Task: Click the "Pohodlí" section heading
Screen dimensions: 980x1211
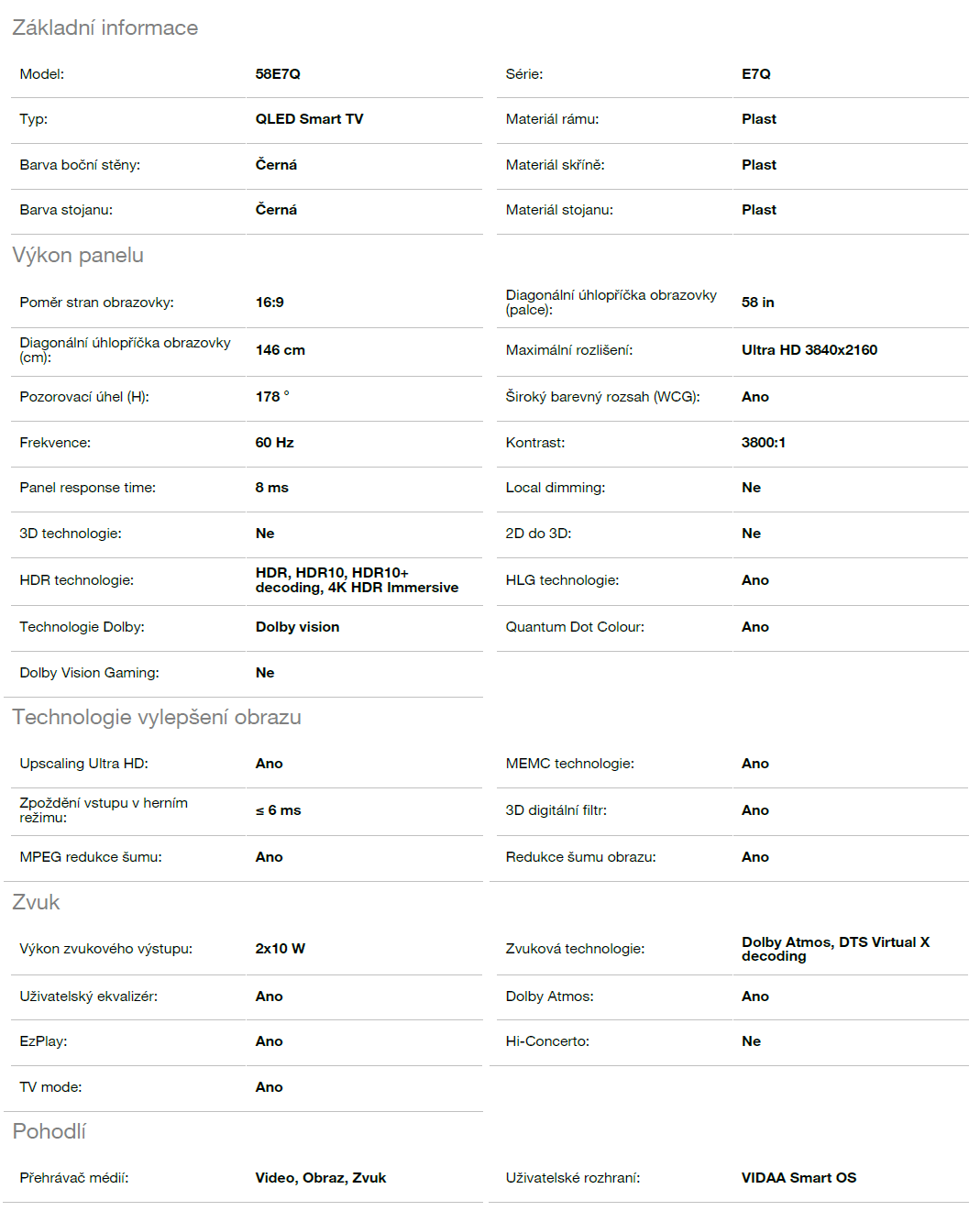Action: click(x=50, y=1131)
